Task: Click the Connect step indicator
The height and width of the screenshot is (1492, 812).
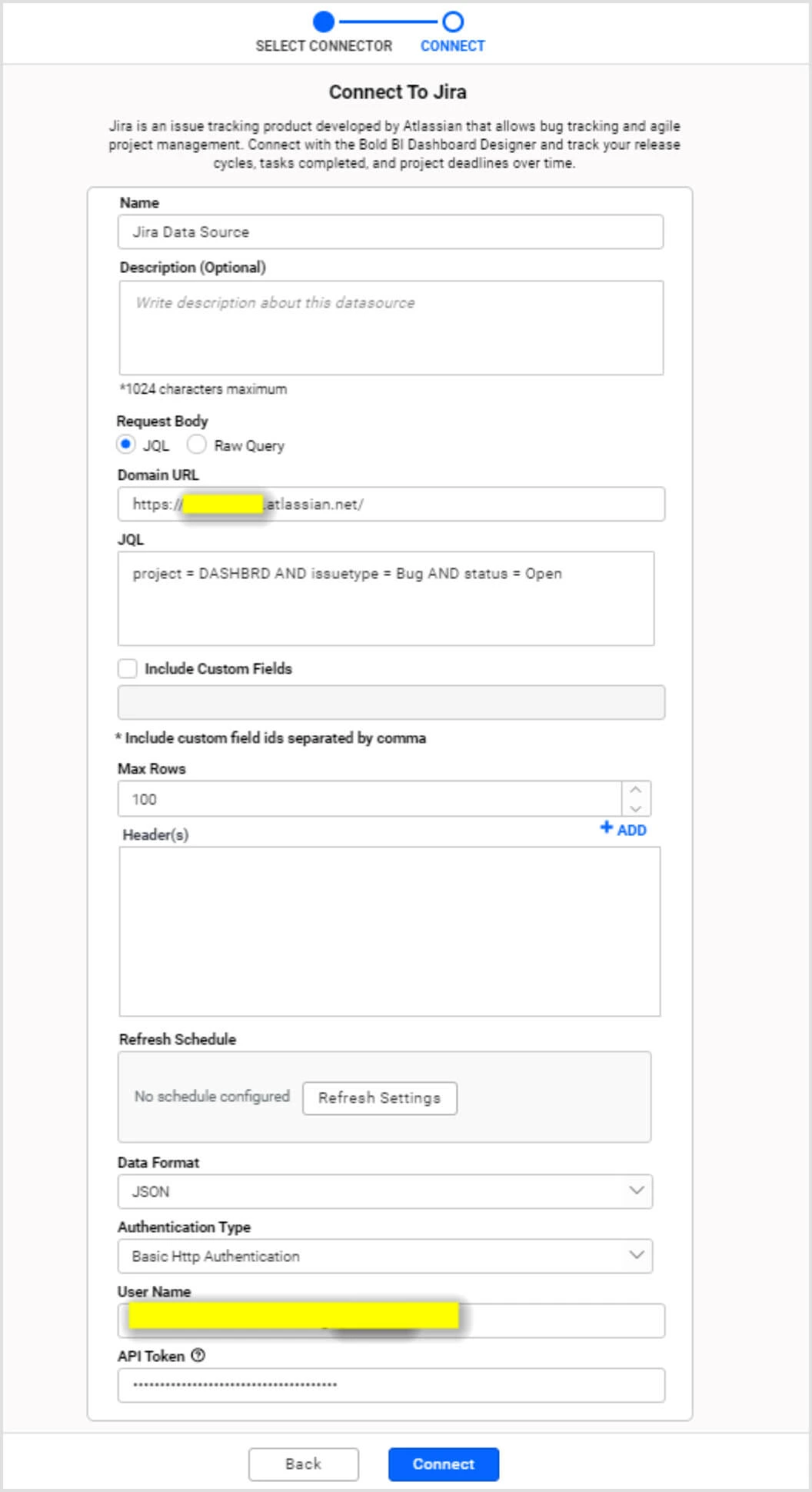Action: click(453, 22)
